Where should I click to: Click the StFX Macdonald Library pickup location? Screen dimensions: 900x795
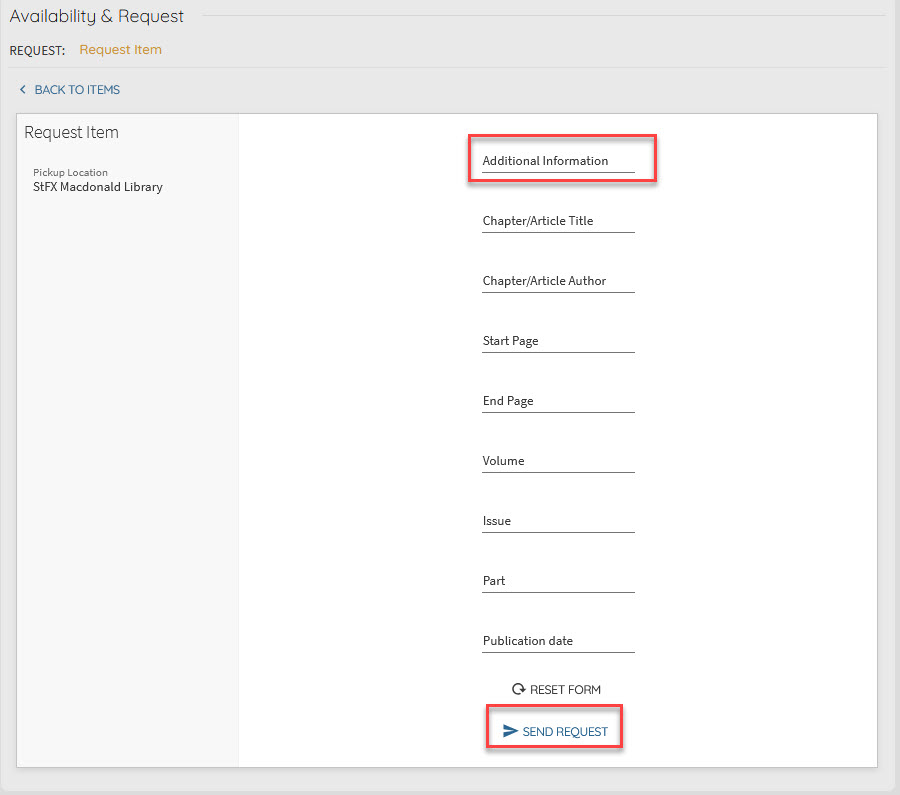[98, 187]
